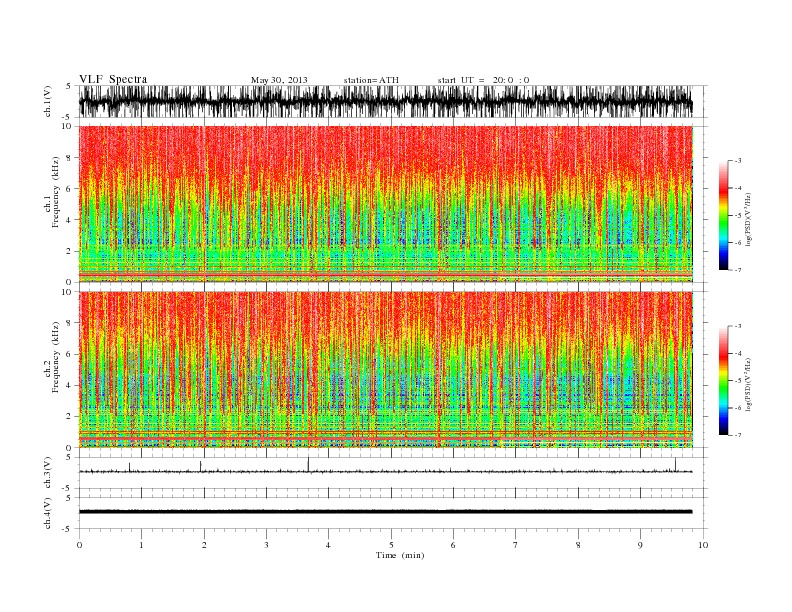
Task: Click the "-7" tick on the ch.2 colorbar
Action: 738,435
